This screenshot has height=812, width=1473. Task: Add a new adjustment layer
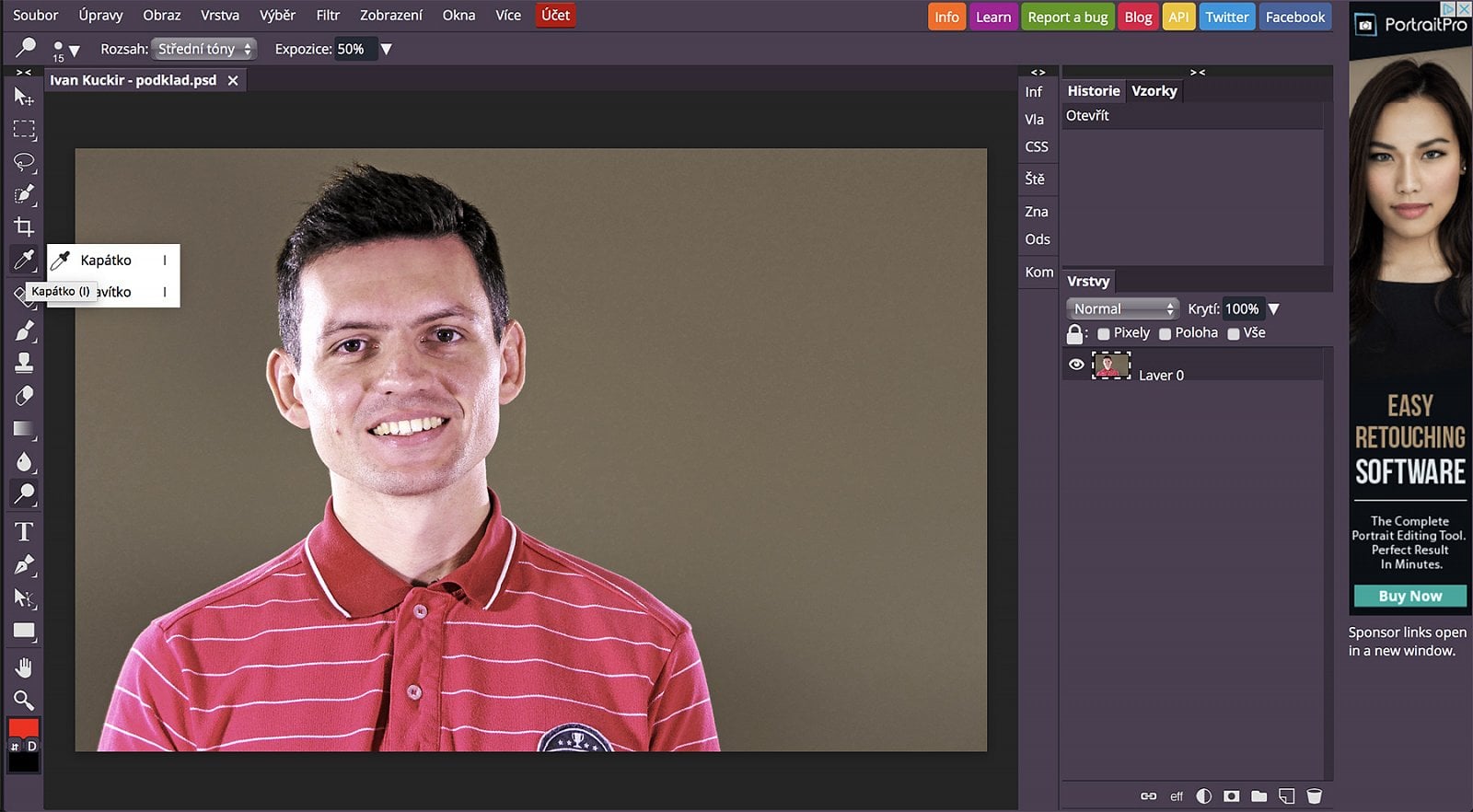click(x=1204, y=796)
